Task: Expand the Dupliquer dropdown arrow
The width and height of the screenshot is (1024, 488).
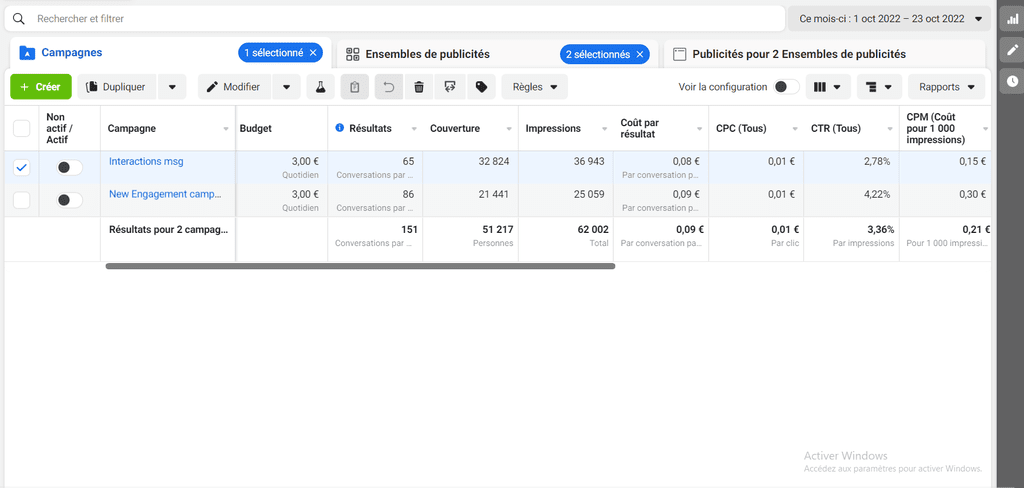Action: coord(172,87)
